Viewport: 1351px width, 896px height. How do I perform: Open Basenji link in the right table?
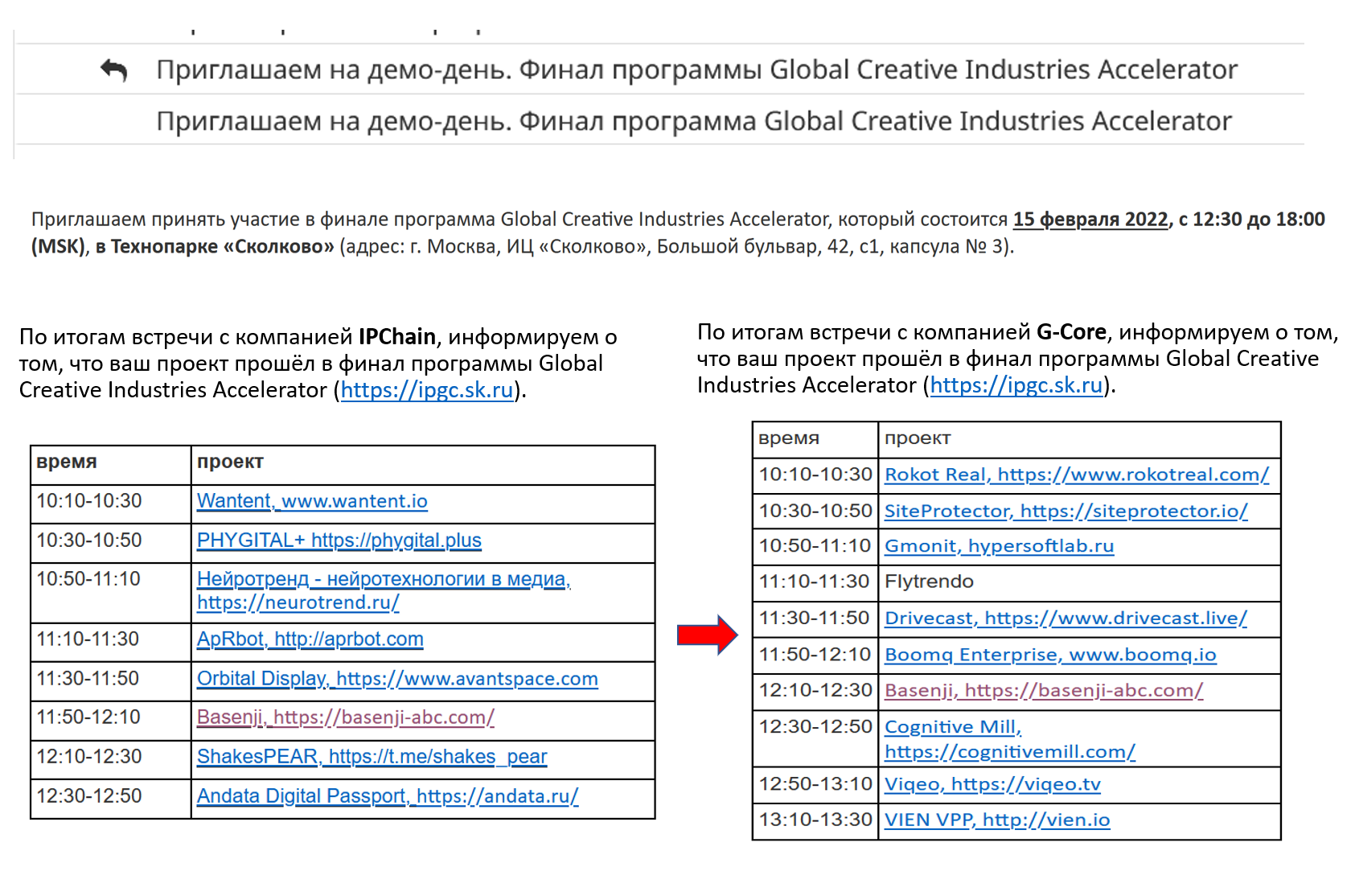[1044, 690]
